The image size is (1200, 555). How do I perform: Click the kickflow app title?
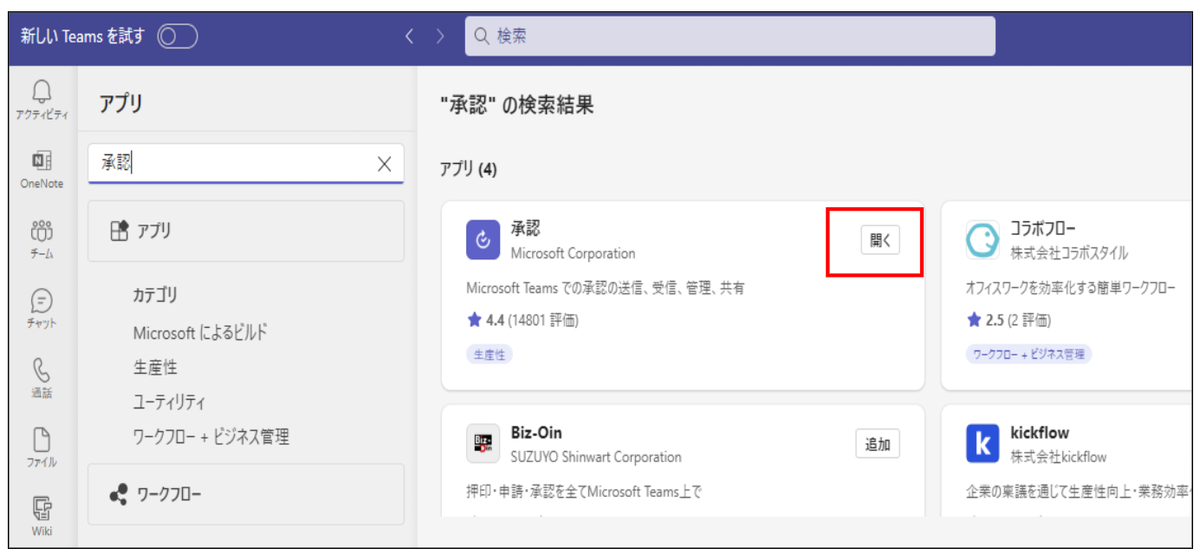[1039, 433]
